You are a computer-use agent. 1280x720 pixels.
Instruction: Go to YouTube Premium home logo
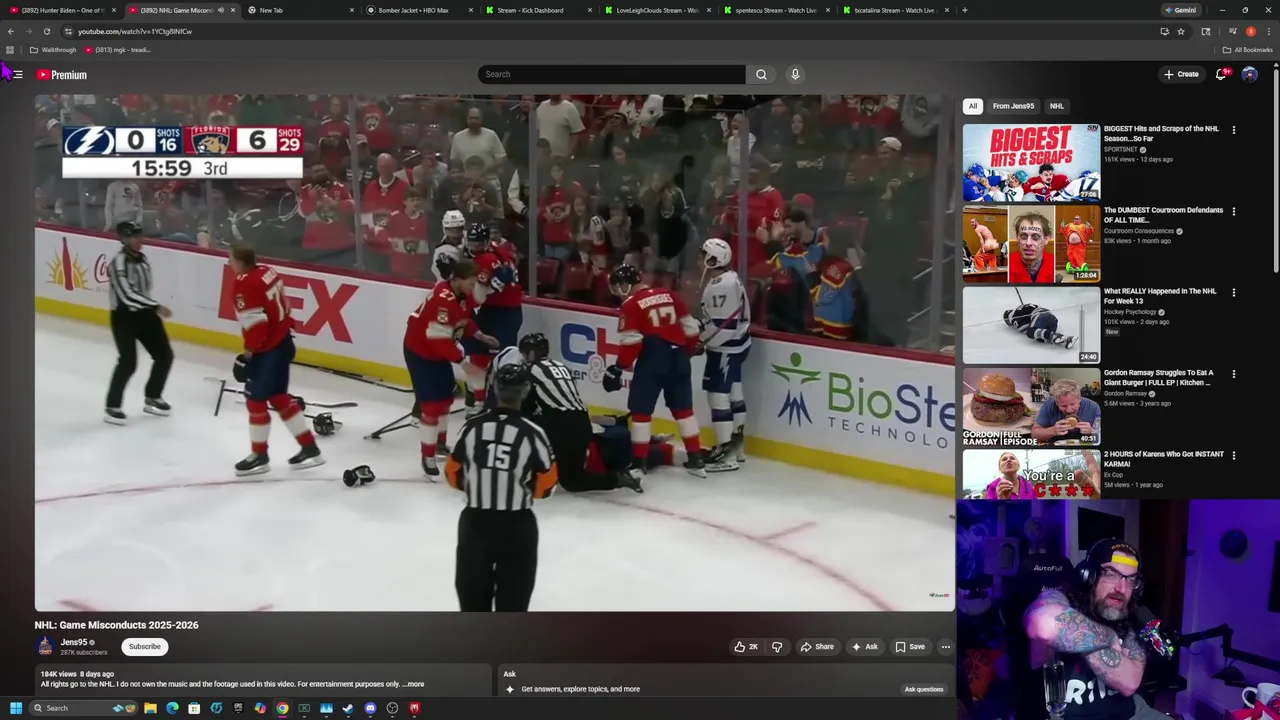point(62,75)
